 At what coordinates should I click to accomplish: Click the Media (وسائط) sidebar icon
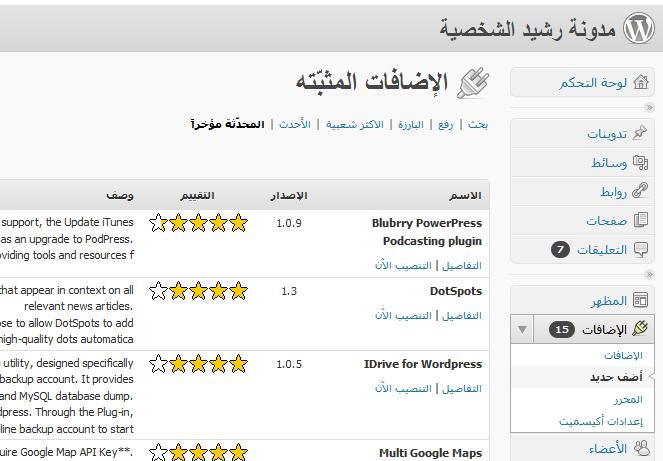[x=640, y=162]
